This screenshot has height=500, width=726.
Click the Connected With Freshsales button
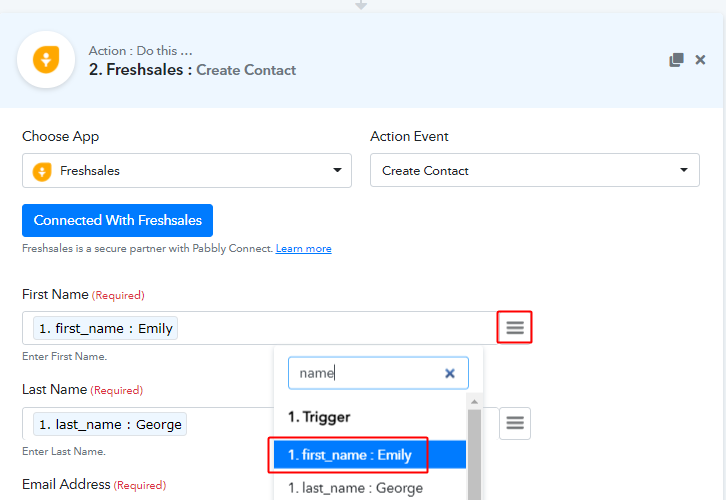coord(118,220)
